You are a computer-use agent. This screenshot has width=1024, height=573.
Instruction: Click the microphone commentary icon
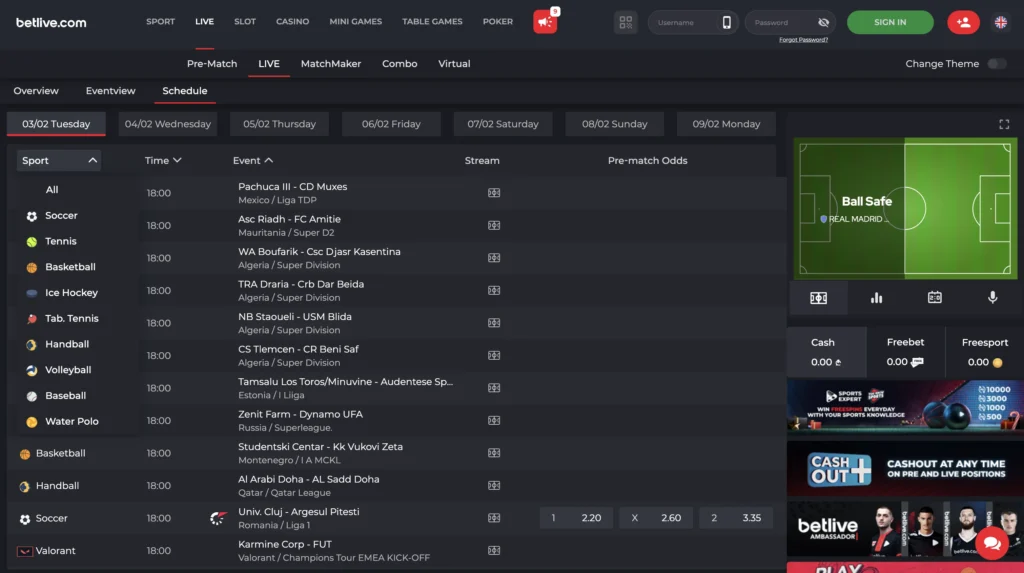point(993,298)
